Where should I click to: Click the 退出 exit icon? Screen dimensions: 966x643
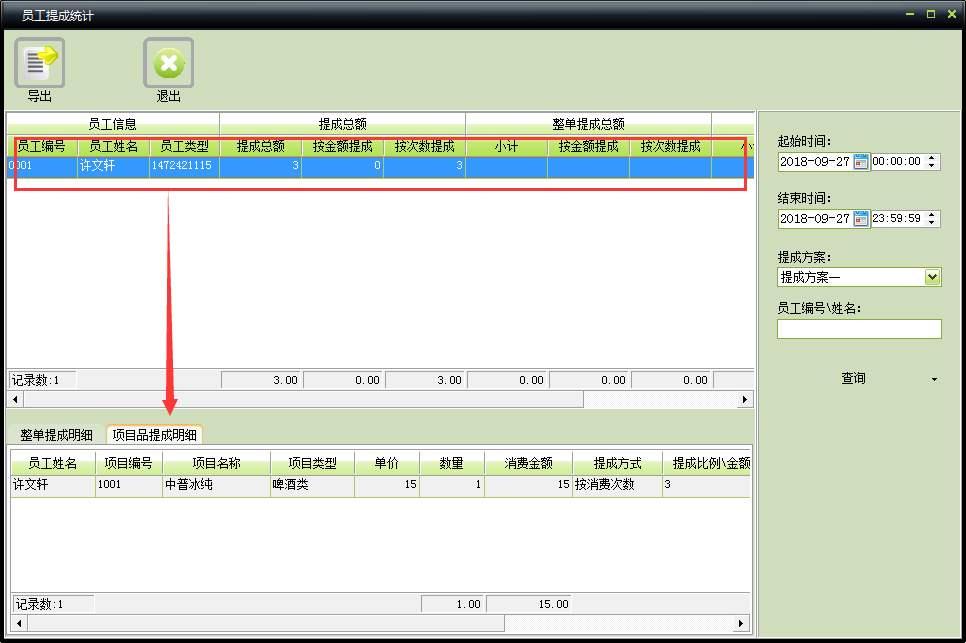pos(168,63)
